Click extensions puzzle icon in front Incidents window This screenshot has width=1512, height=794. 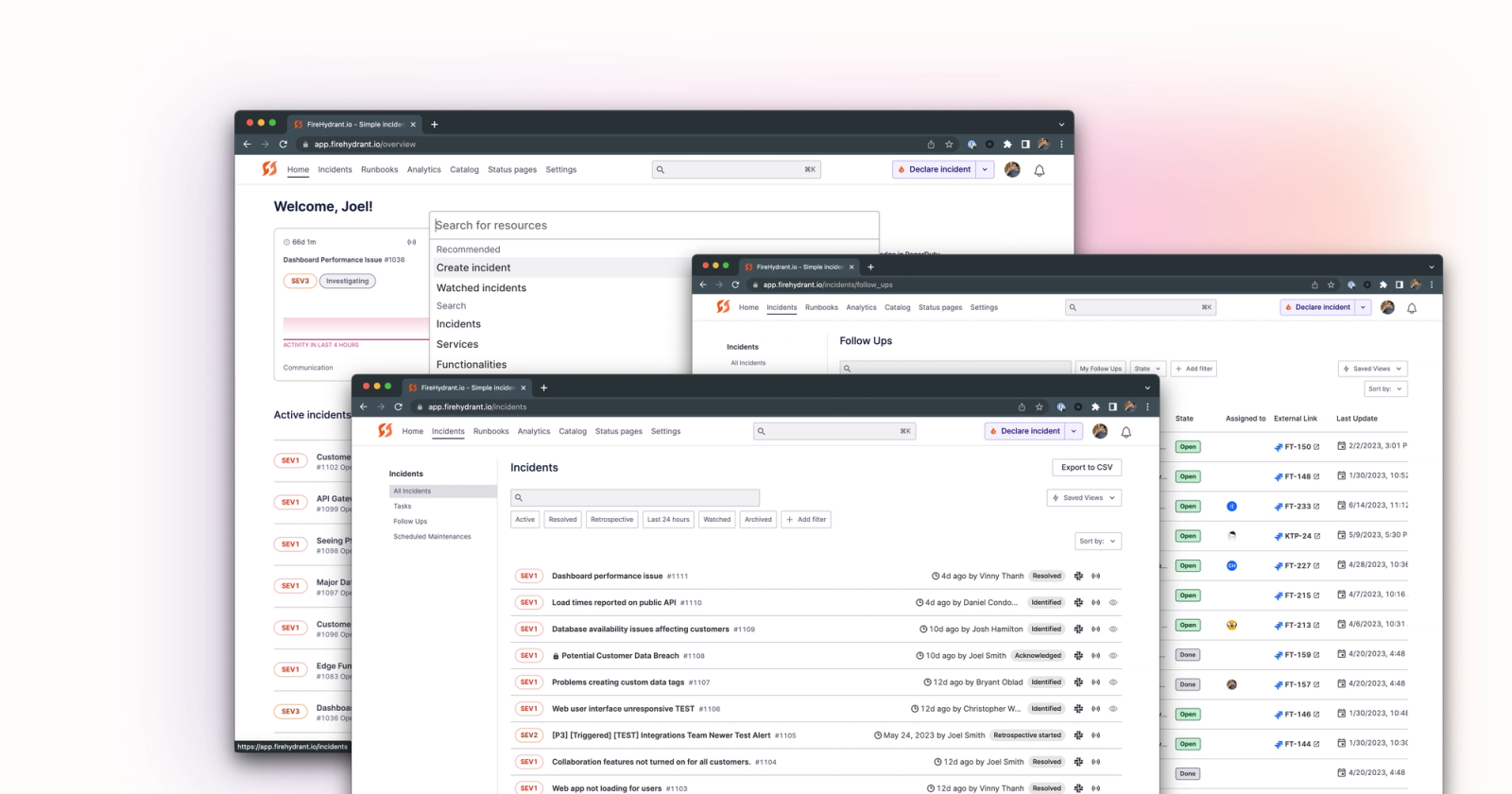coord(1095,406)
